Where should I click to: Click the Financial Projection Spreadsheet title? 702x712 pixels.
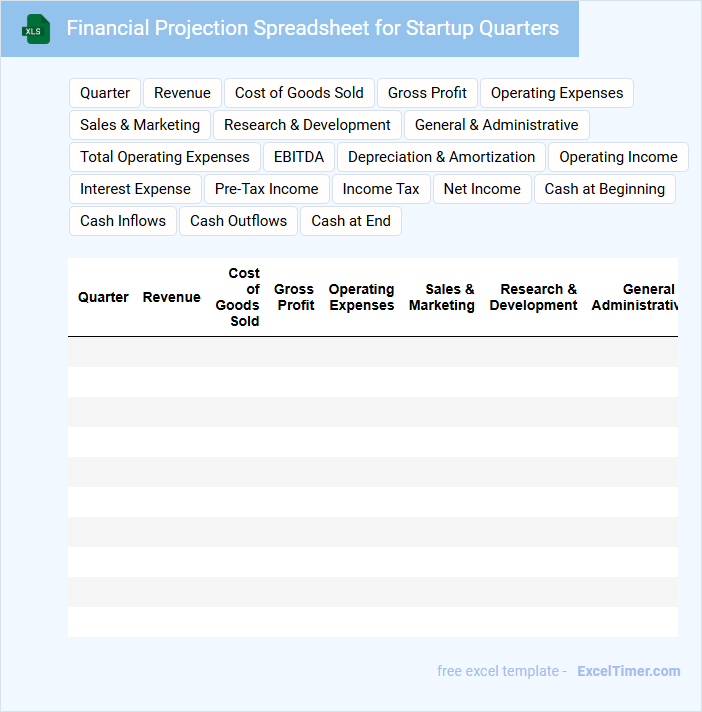[x=312, y=28]
